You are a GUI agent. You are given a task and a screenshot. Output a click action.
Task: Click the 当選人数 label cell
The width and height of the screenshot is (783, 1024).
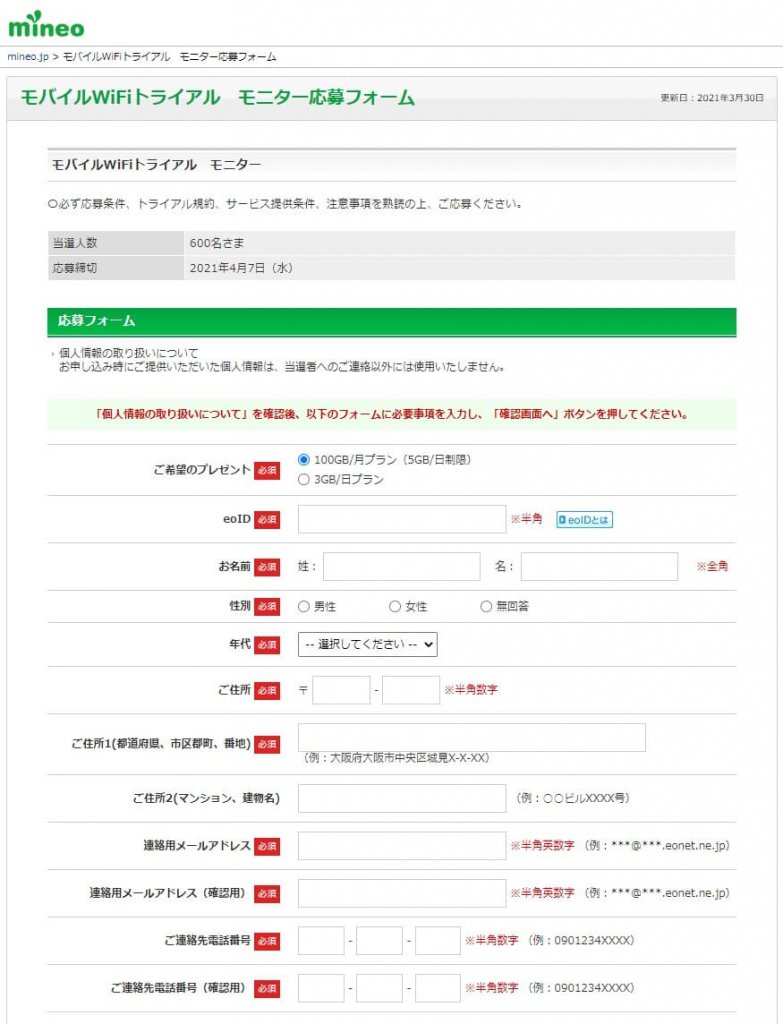116,243
